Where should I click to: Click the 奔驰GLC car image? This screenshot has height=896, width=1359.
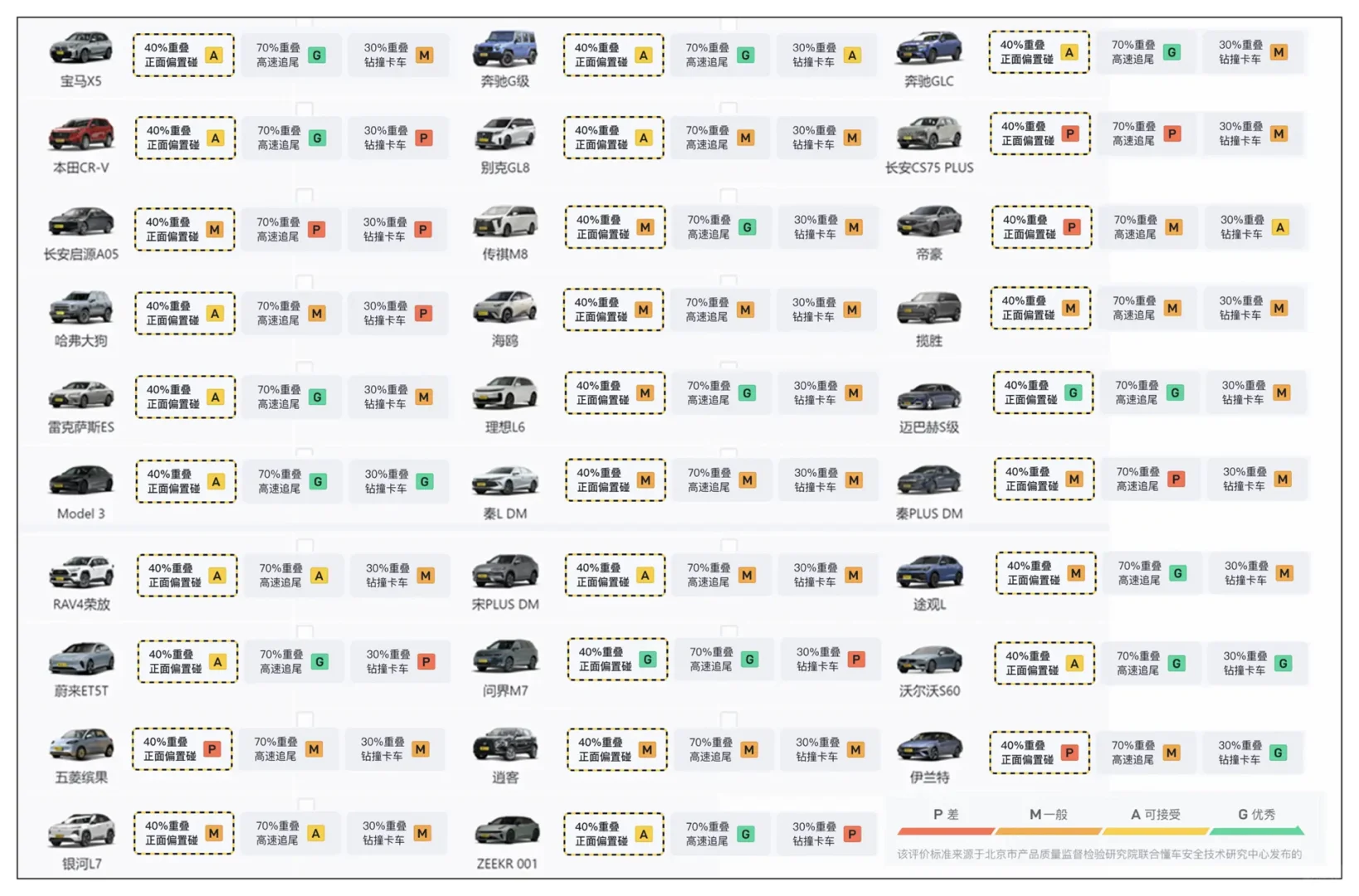929,48
